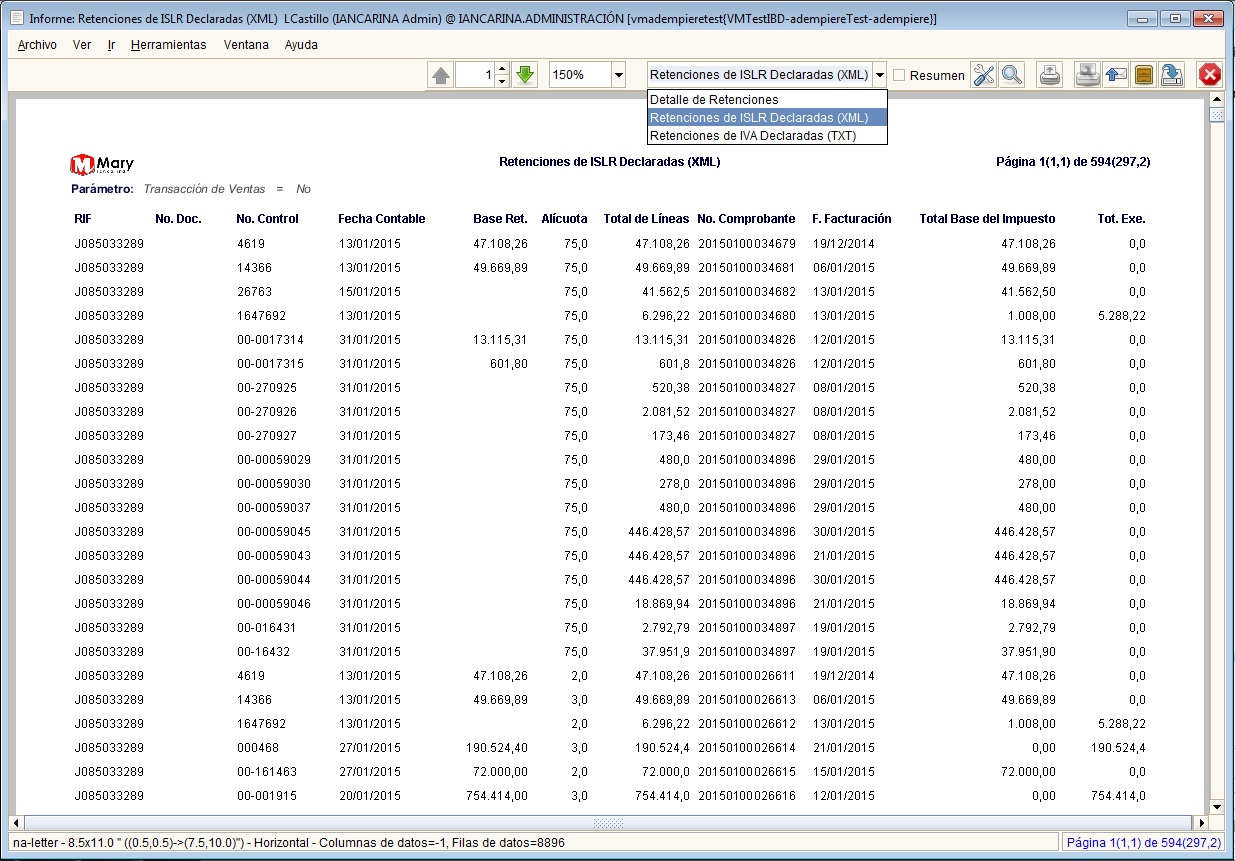Open the Ir menu
The height and width of the screenshot is (861, 1235).
pyautogui.click(x=111, y=45)
